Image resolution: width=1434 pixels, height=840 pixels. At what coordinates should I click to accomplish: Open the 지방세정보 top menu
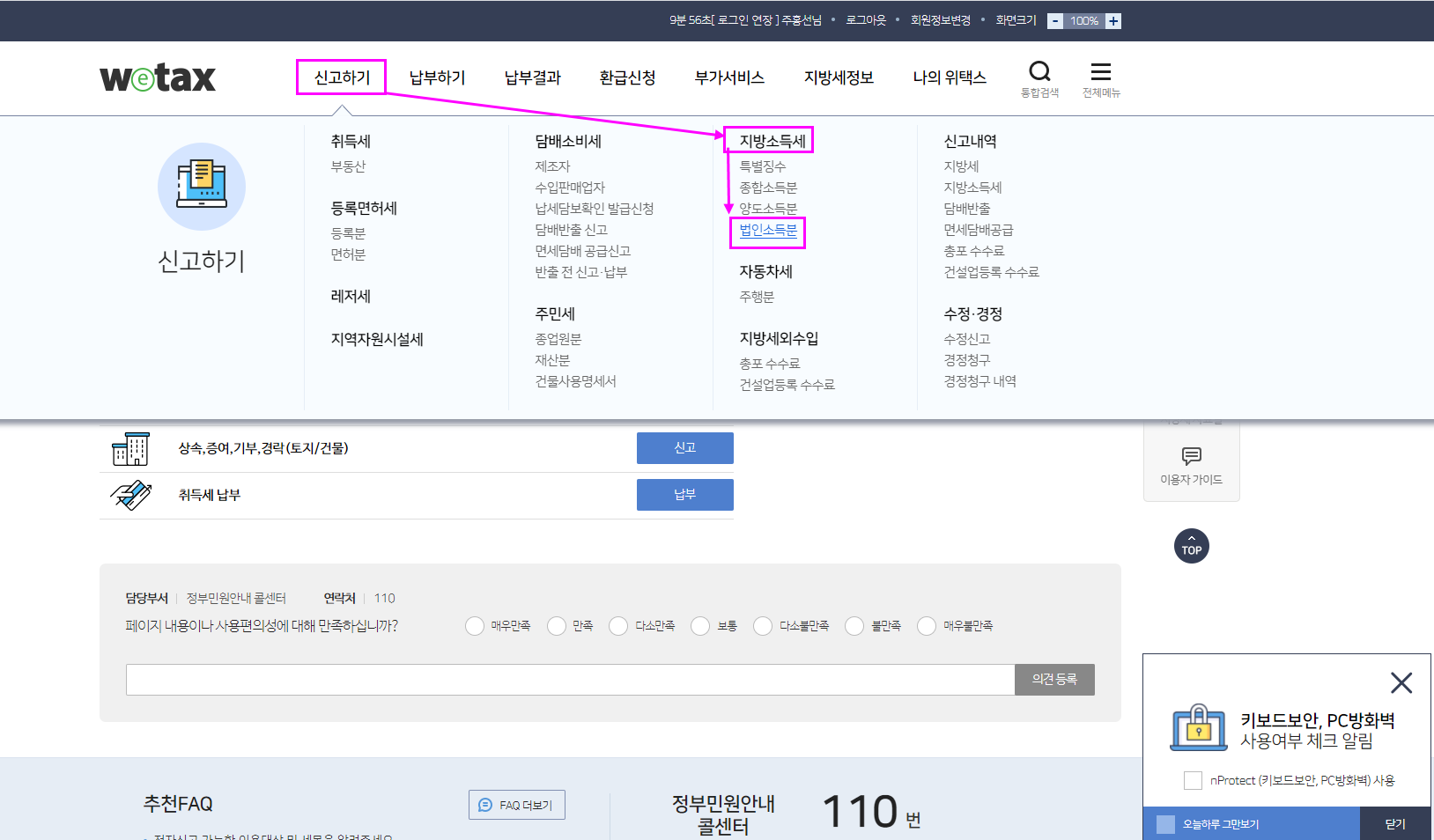[x=839, y=77]
